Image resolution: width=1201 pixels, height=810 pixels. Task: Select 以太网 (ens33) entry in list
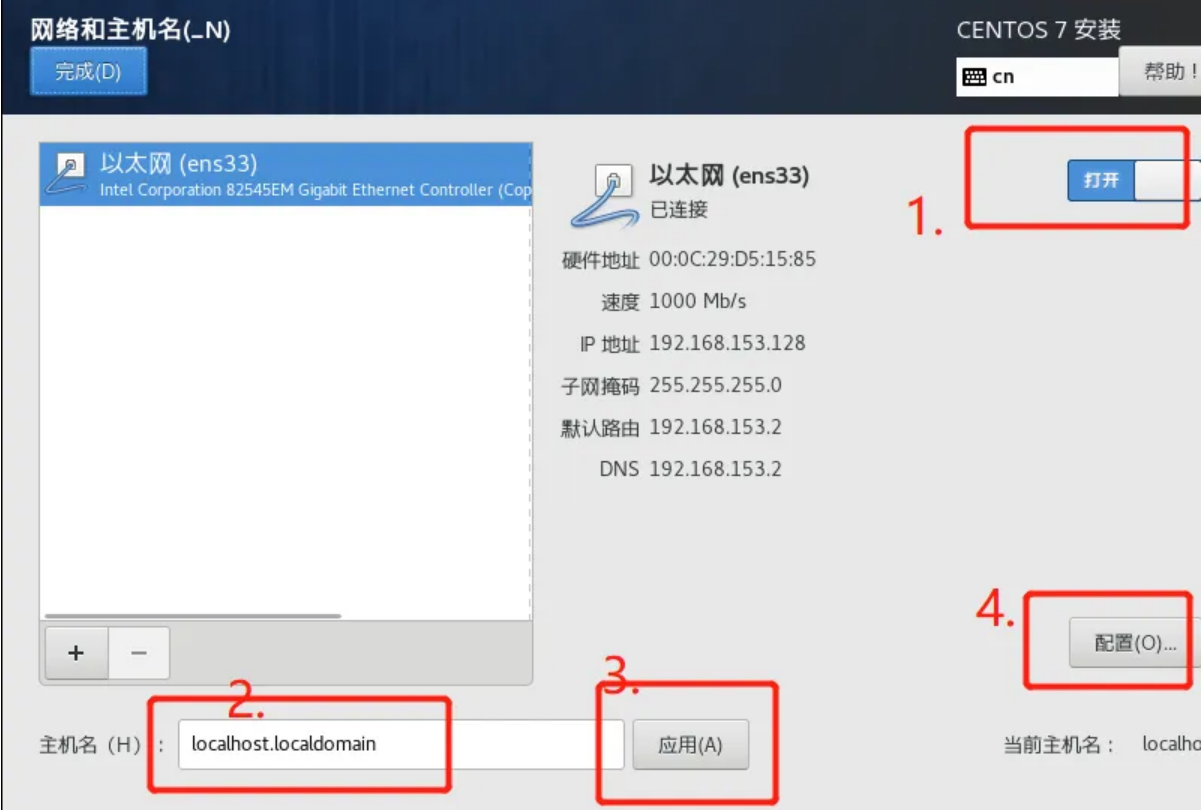click(x=286, y=174)
